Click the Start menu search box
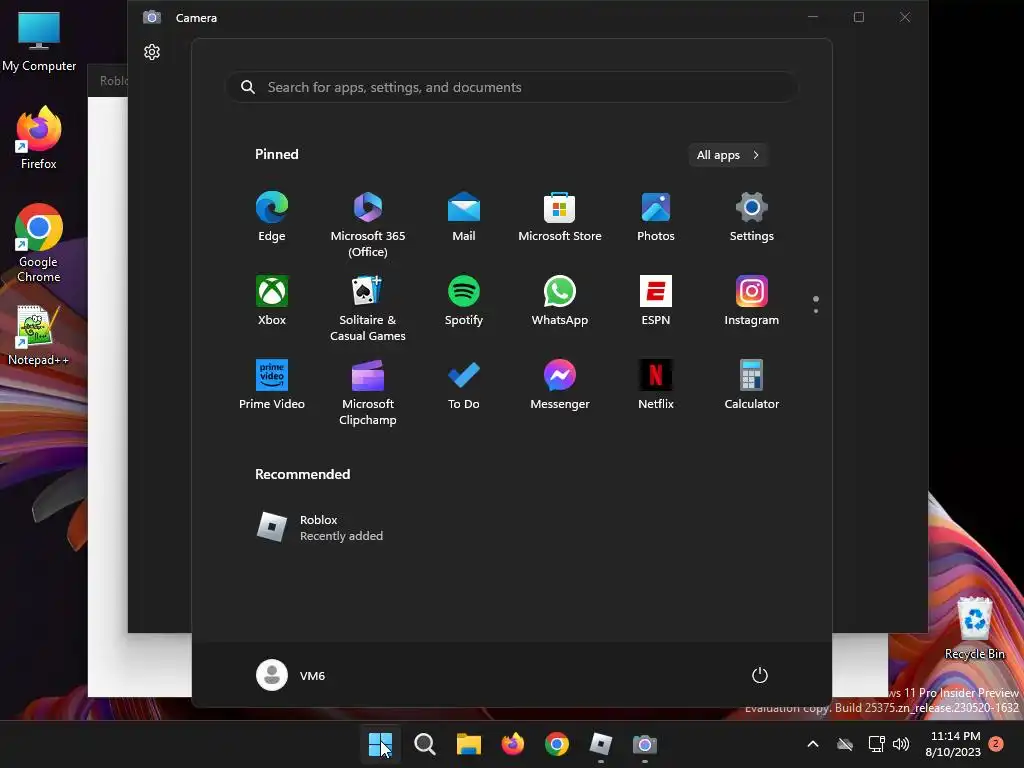 point(511,88)
